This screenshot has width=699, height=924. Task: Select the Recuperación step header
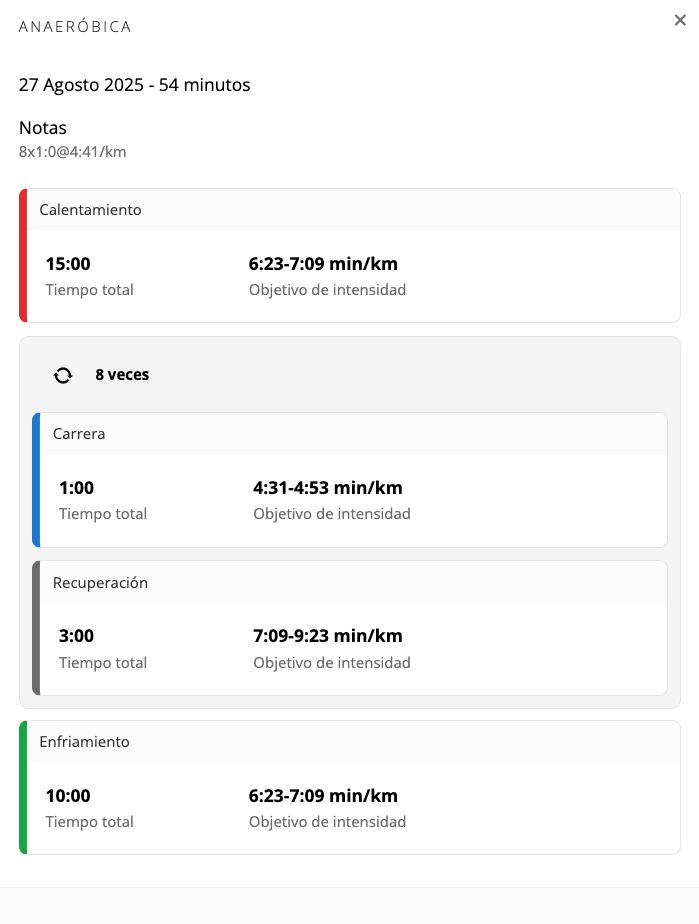[100, 582]
